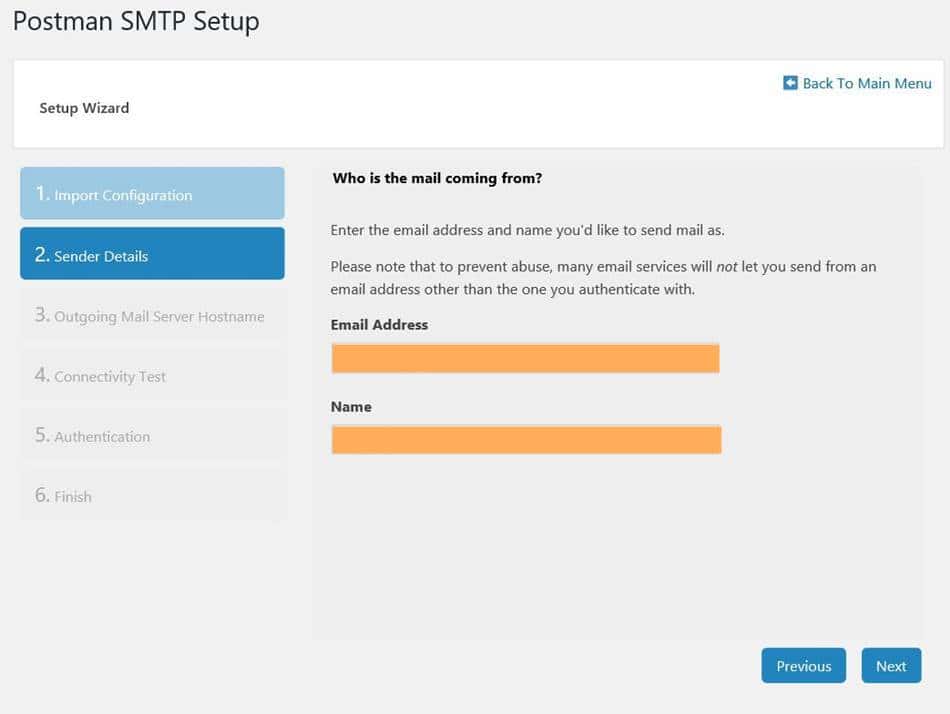Viewport: 950px width, 714px height.
Task: Click the Setup Wizard heading
Action: tap(84, 107)
